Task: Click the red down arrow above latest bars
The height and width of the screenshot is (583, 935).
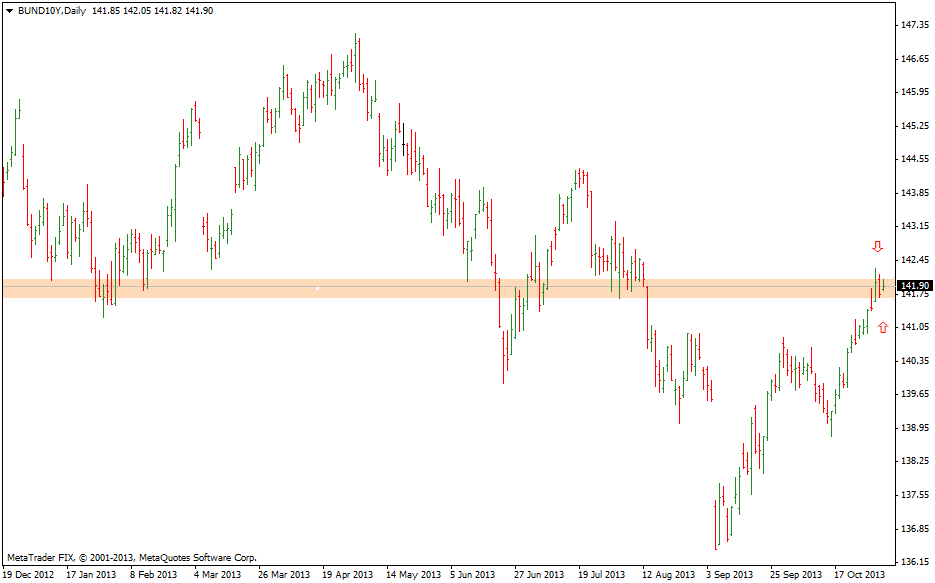Action: (877, 247)
